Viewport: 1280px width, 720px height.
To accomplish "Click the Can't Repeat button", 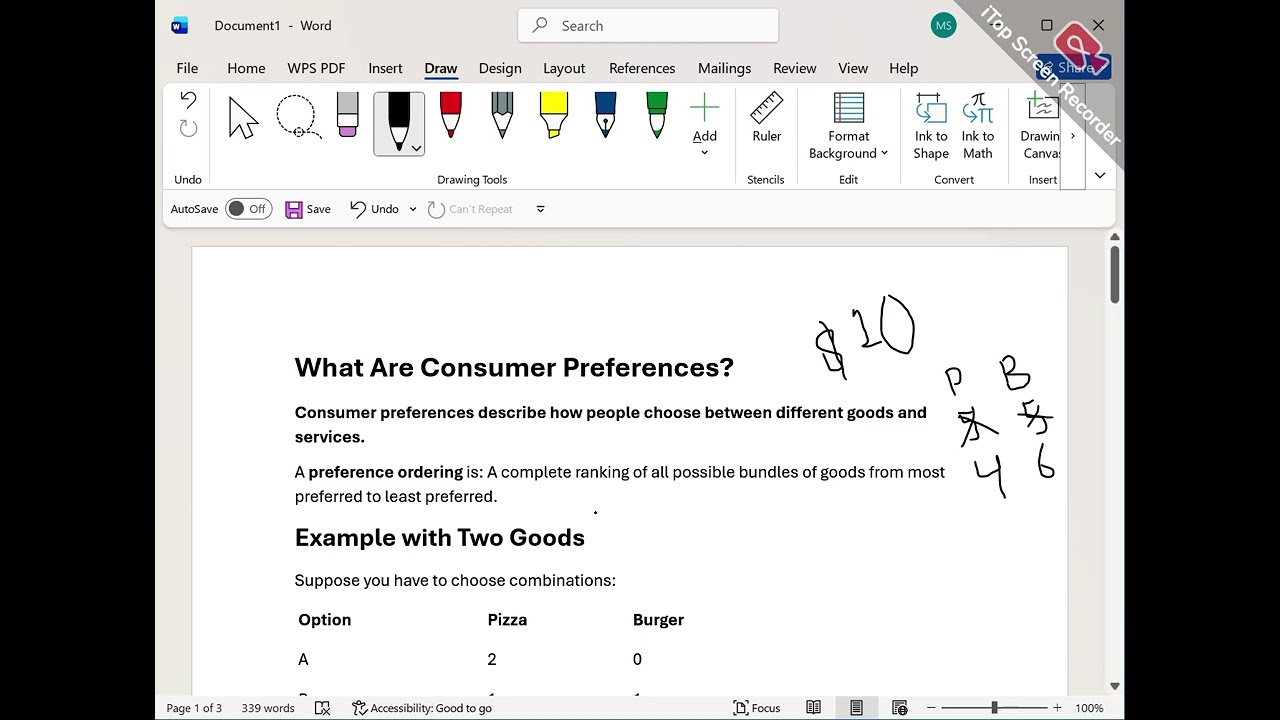I will pos(470,209).
